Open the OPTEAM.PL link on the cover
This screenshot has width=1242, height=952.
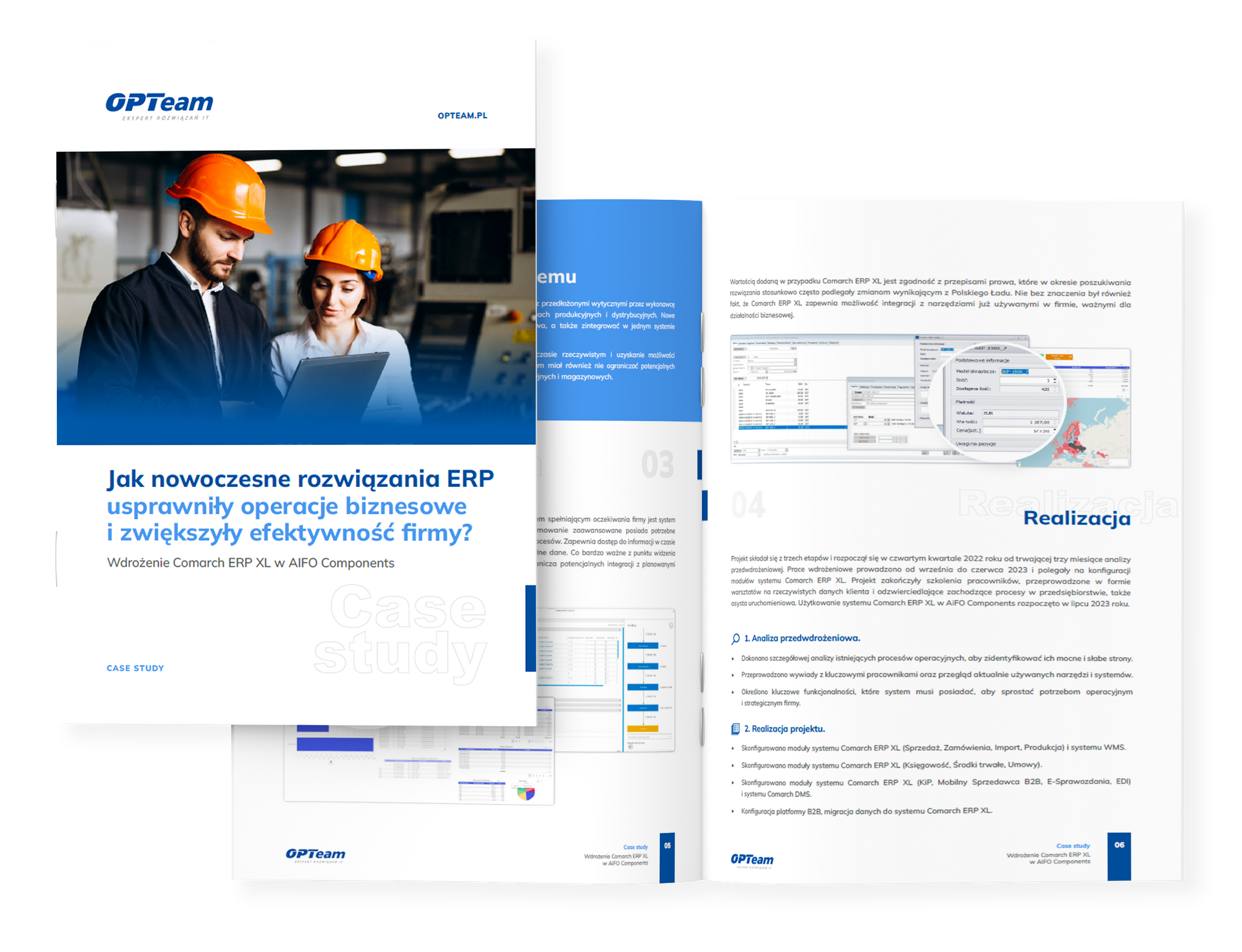pos(462,116)
